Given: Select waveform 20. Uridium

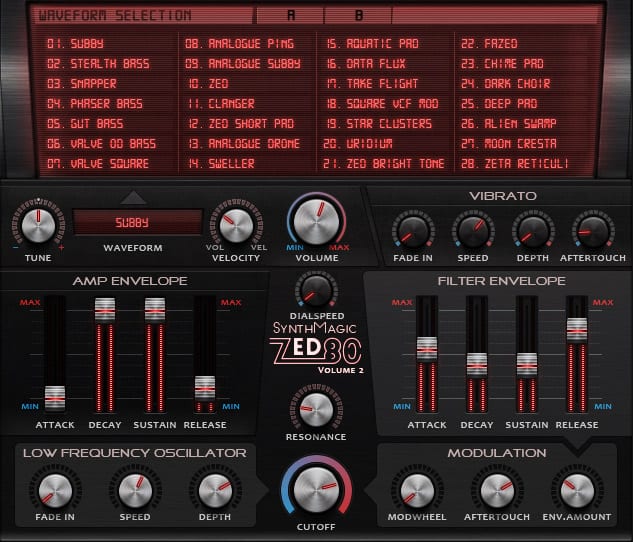Looking at the screenshot, I should [358, 144].
